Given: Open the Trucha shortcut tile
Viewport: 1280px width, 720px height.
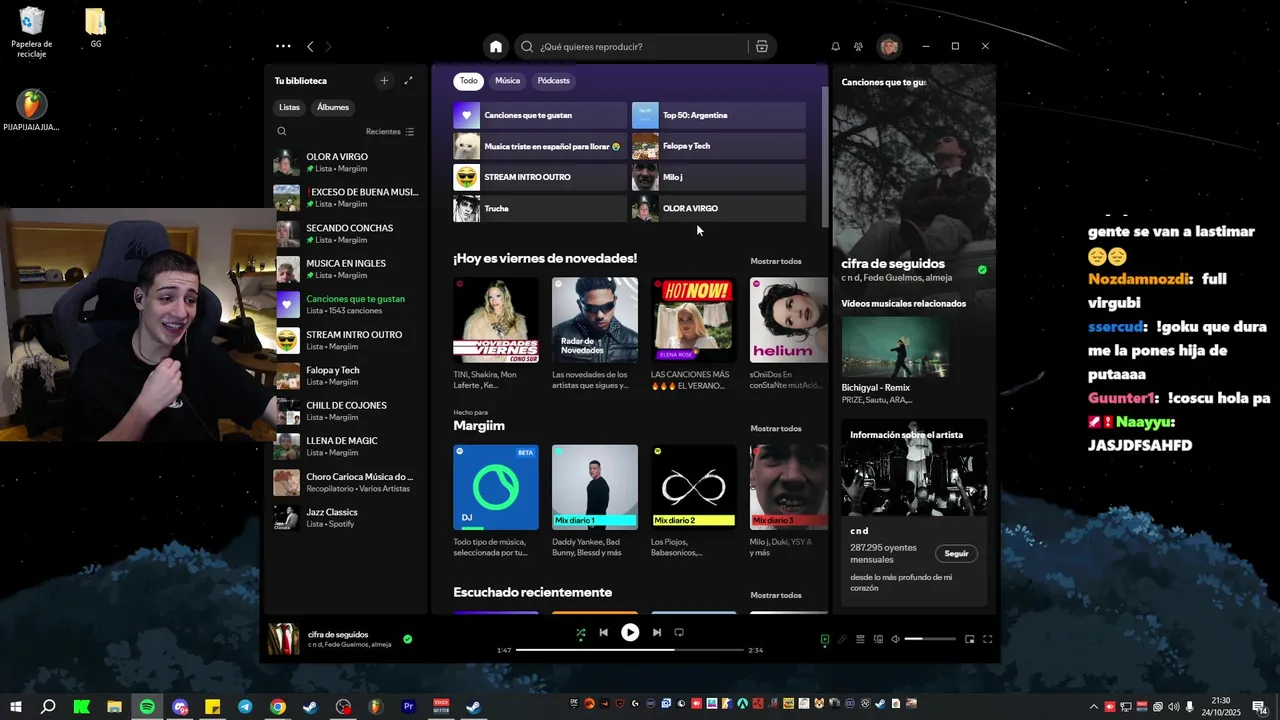Looking at the screenshot, I should click(540, 208).
